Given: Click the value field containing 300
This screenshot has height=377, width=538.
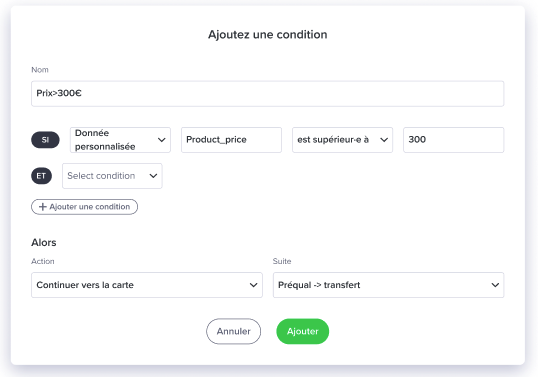Looking at the screenshot, I should coord(454,140).
